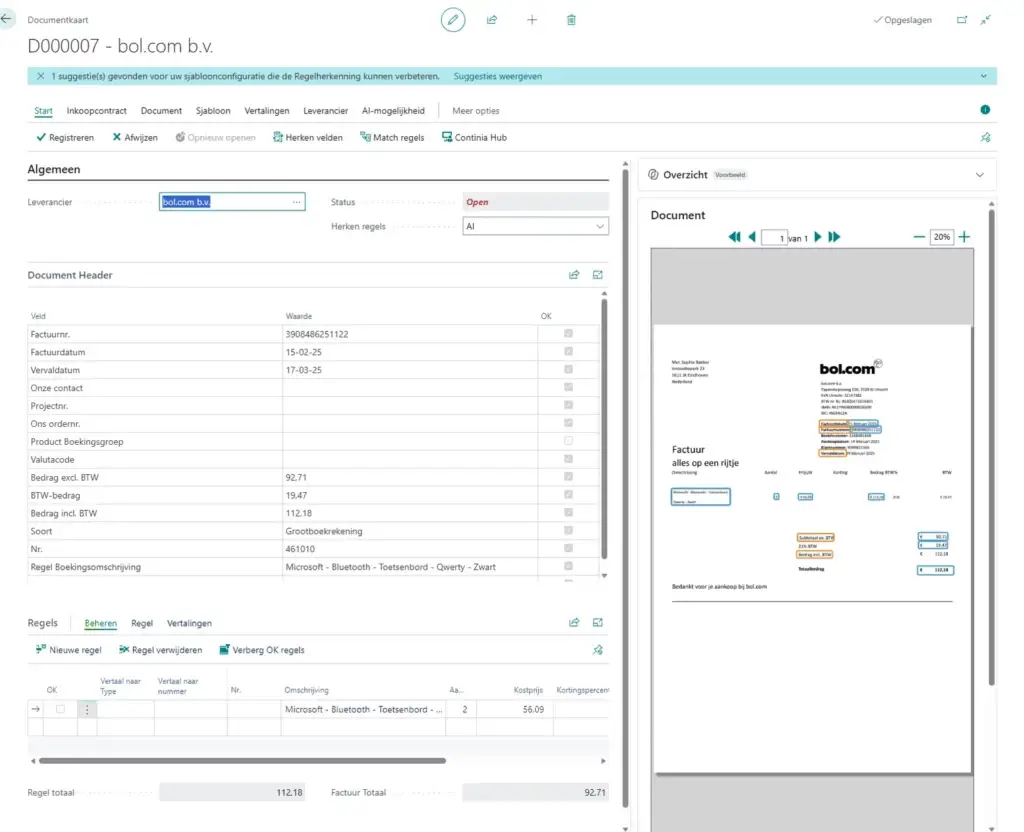This screenshot has width=1024, height=832.
Task: Zoom in document preview with plus
Action: pyautogui.click(x=964, y=236)
